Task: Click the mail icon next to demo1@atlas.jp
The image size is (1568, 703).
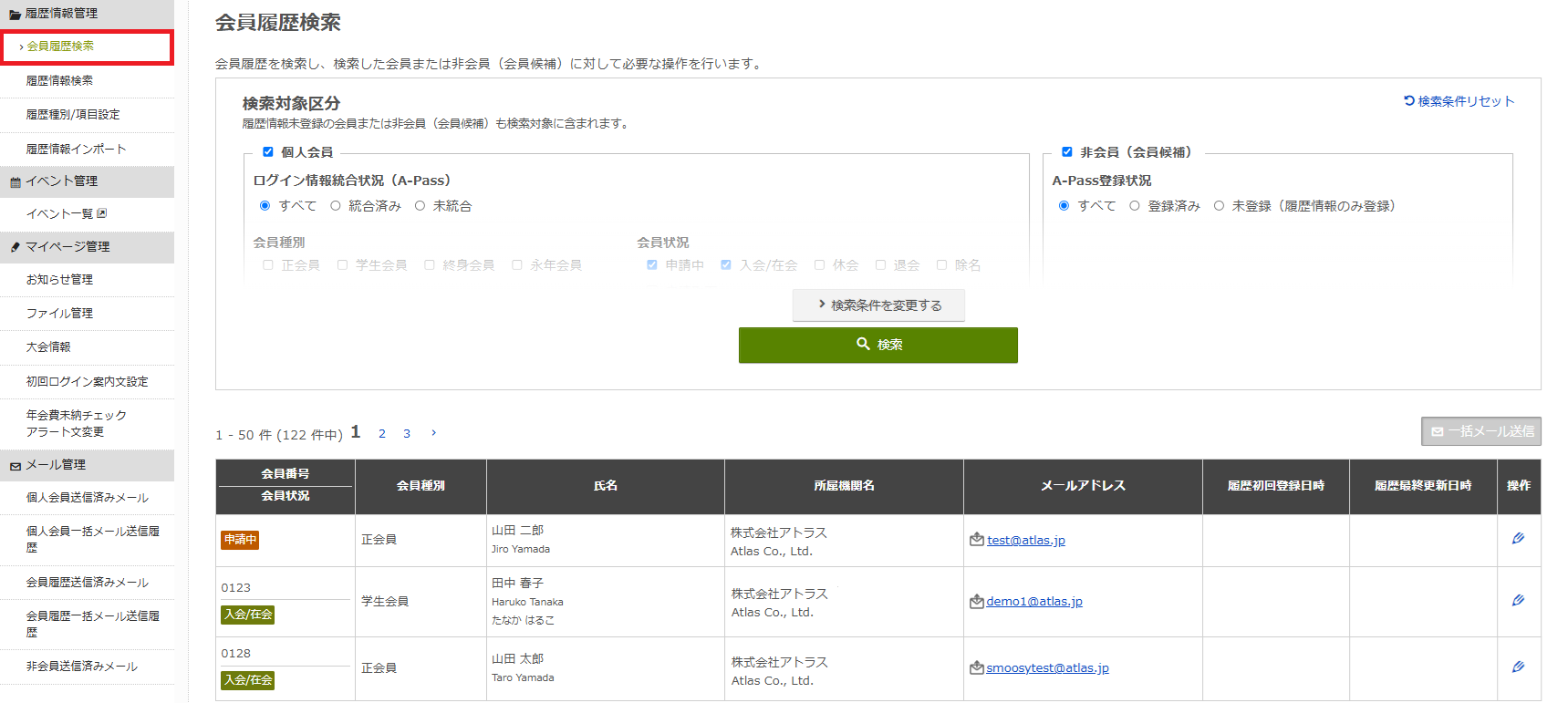Action: tap(977, 601)
